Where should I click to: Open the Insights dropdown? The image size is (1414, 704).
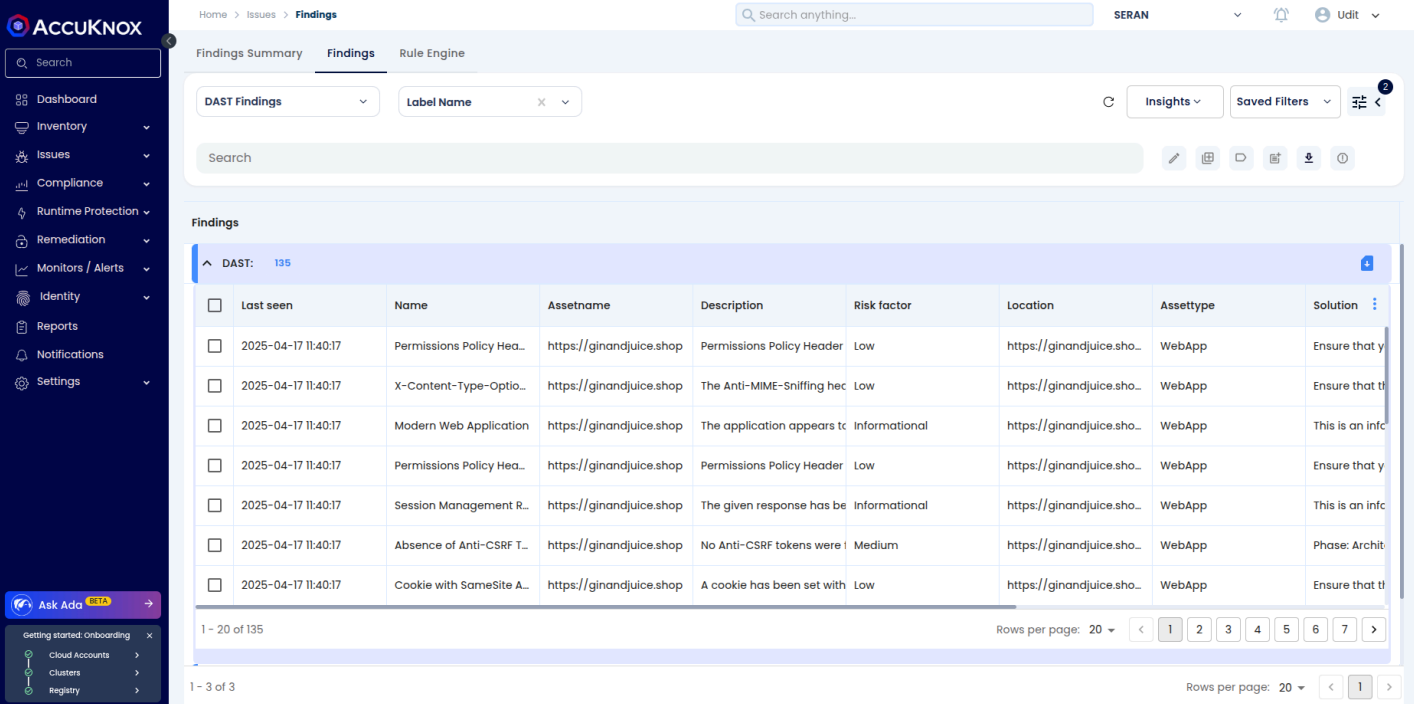1175,101
